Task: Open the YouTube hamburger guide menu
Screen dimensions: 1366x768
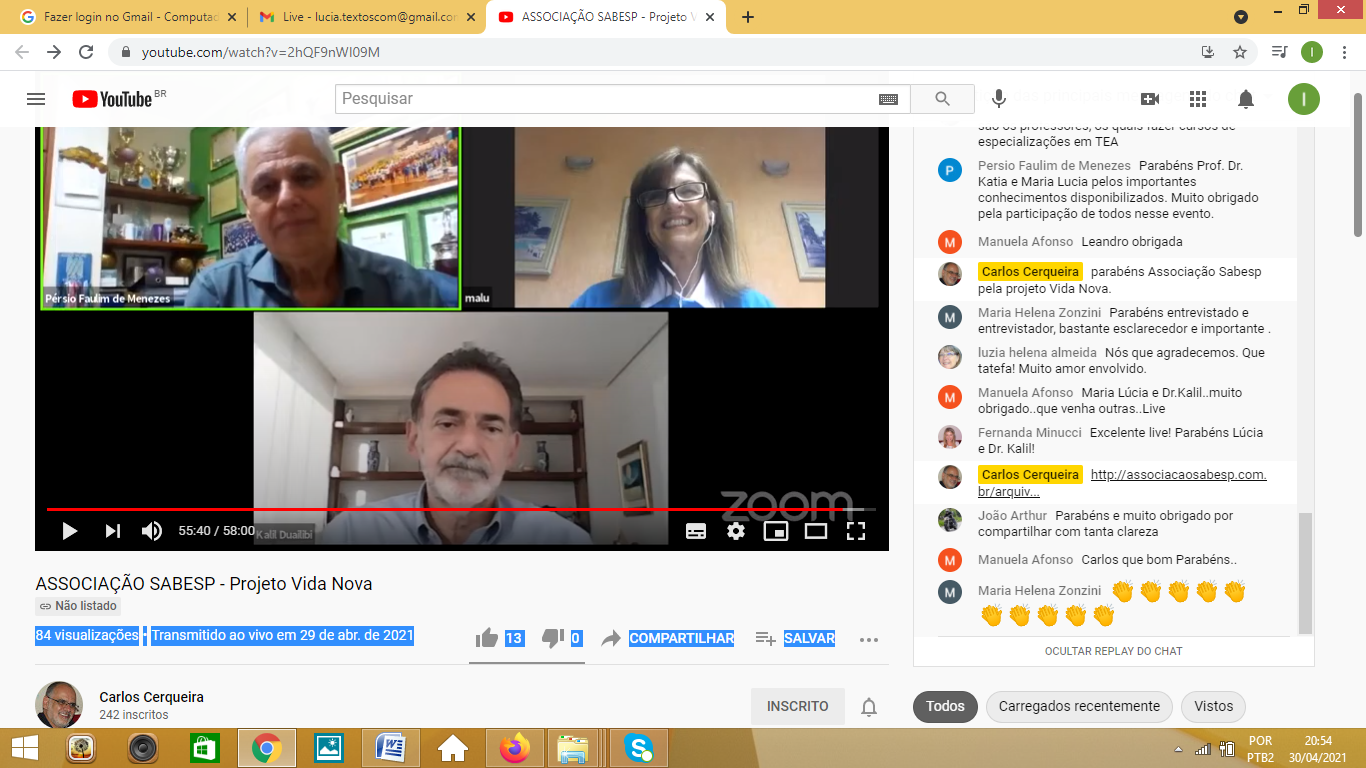Action: (x=36, y=99)
